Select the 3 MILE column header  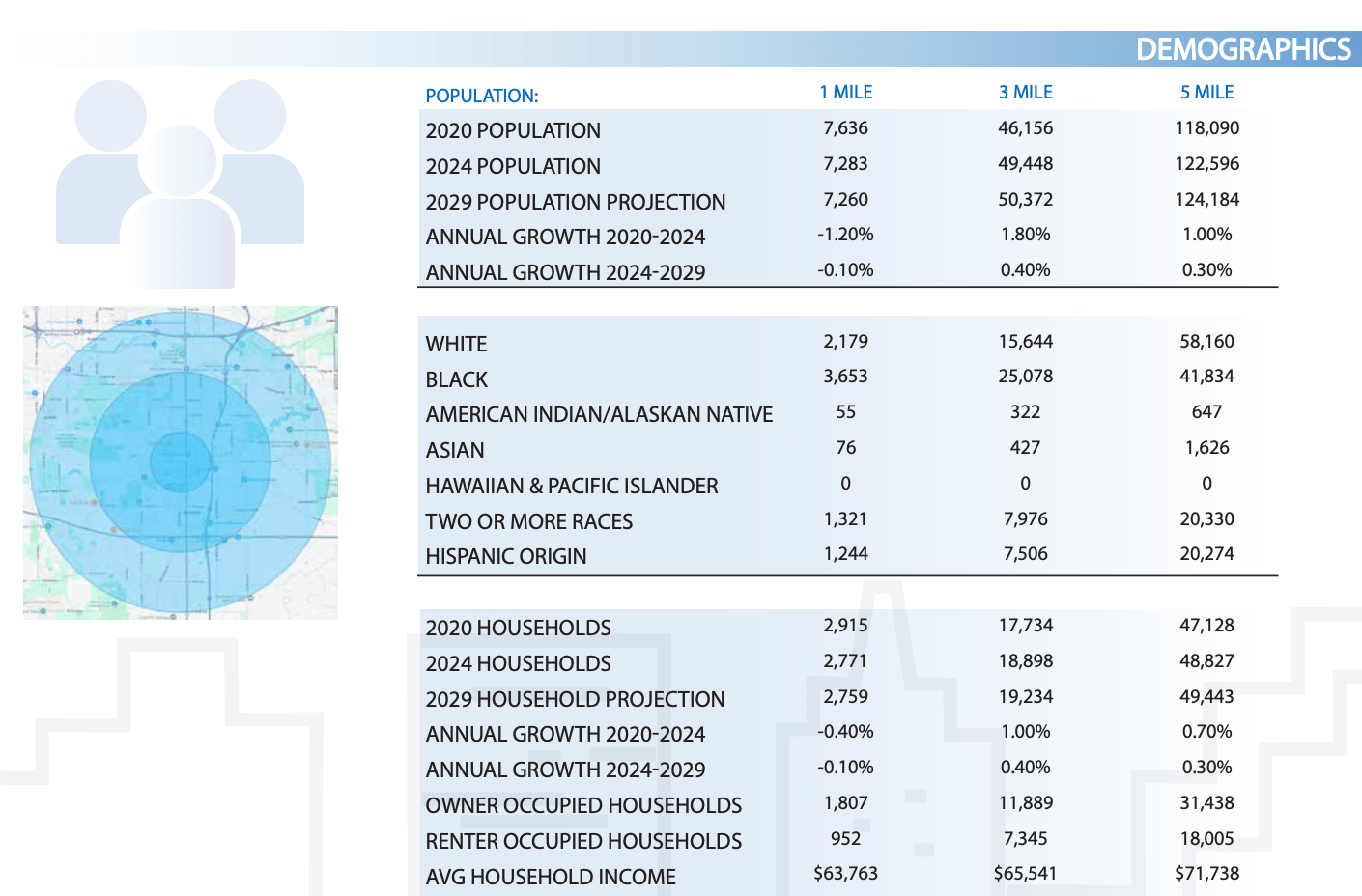pyautogui.click(x=1025, y=92)
